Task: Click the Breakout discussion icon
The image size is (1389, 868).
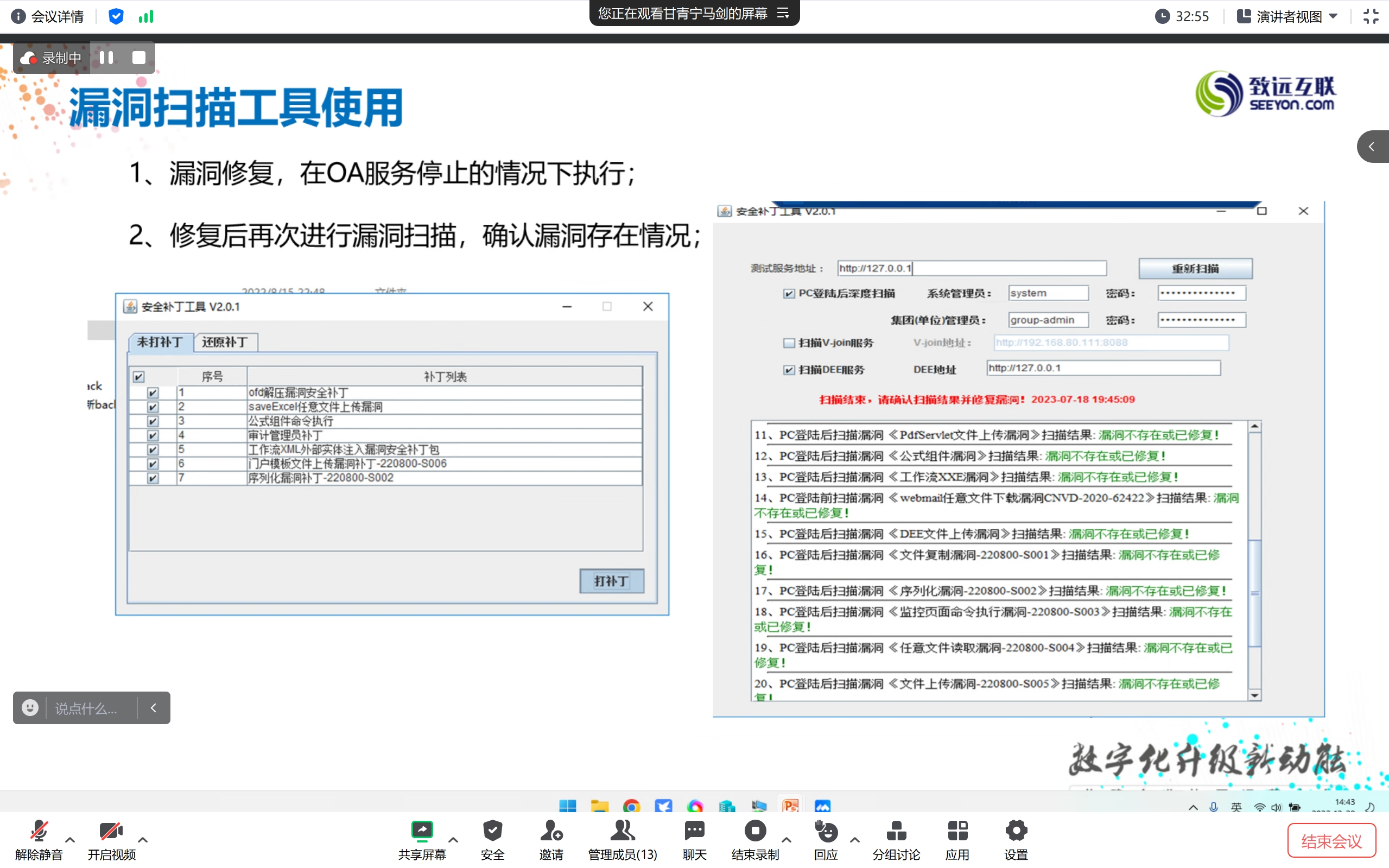Action: pyautogui.click(x=896, y=831)
